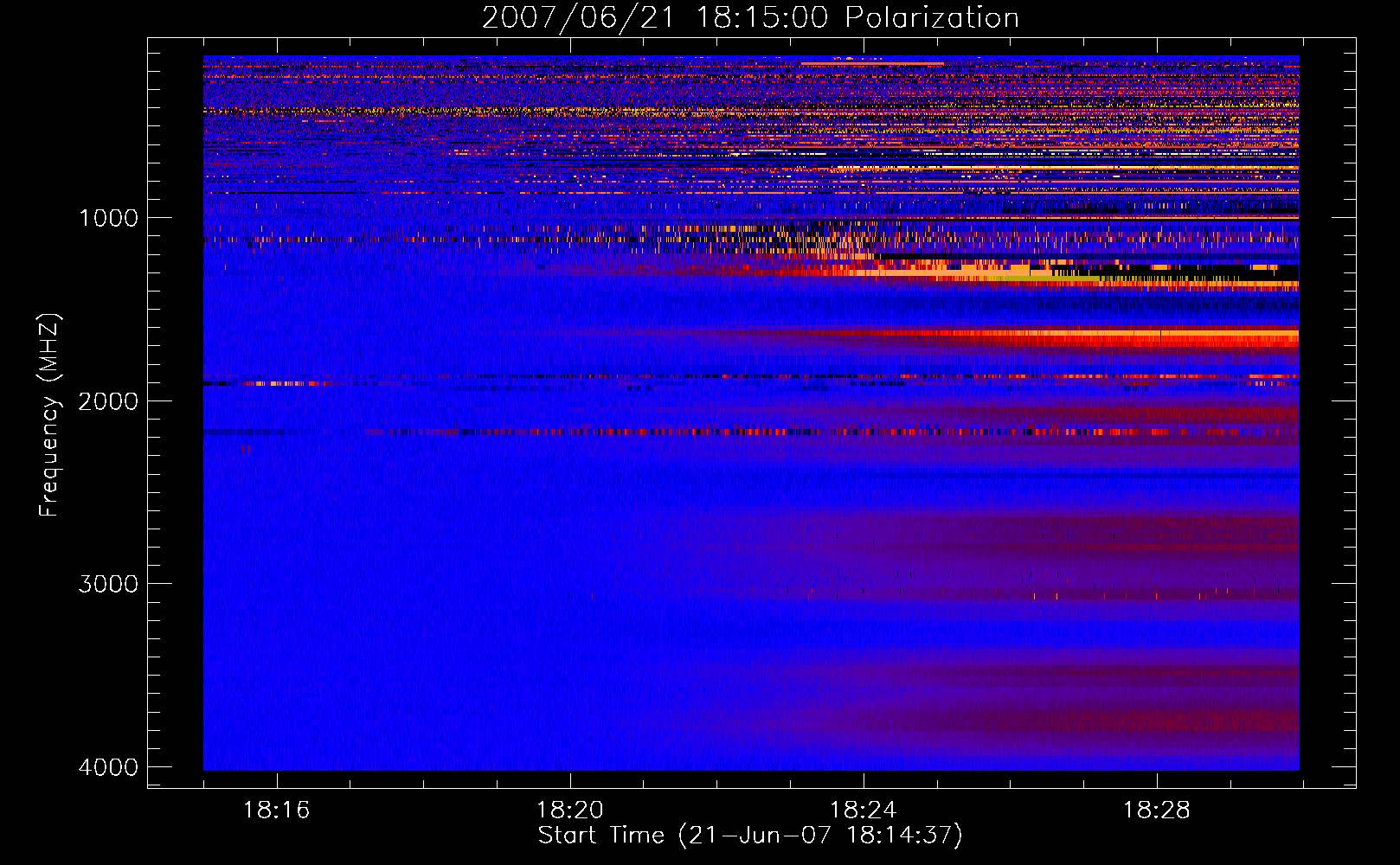Click the 'Start Time (21-Jun-07 18:14:37)' label
The height and width of the screenshot is (865, 1400).
click(x=750, y=836)
